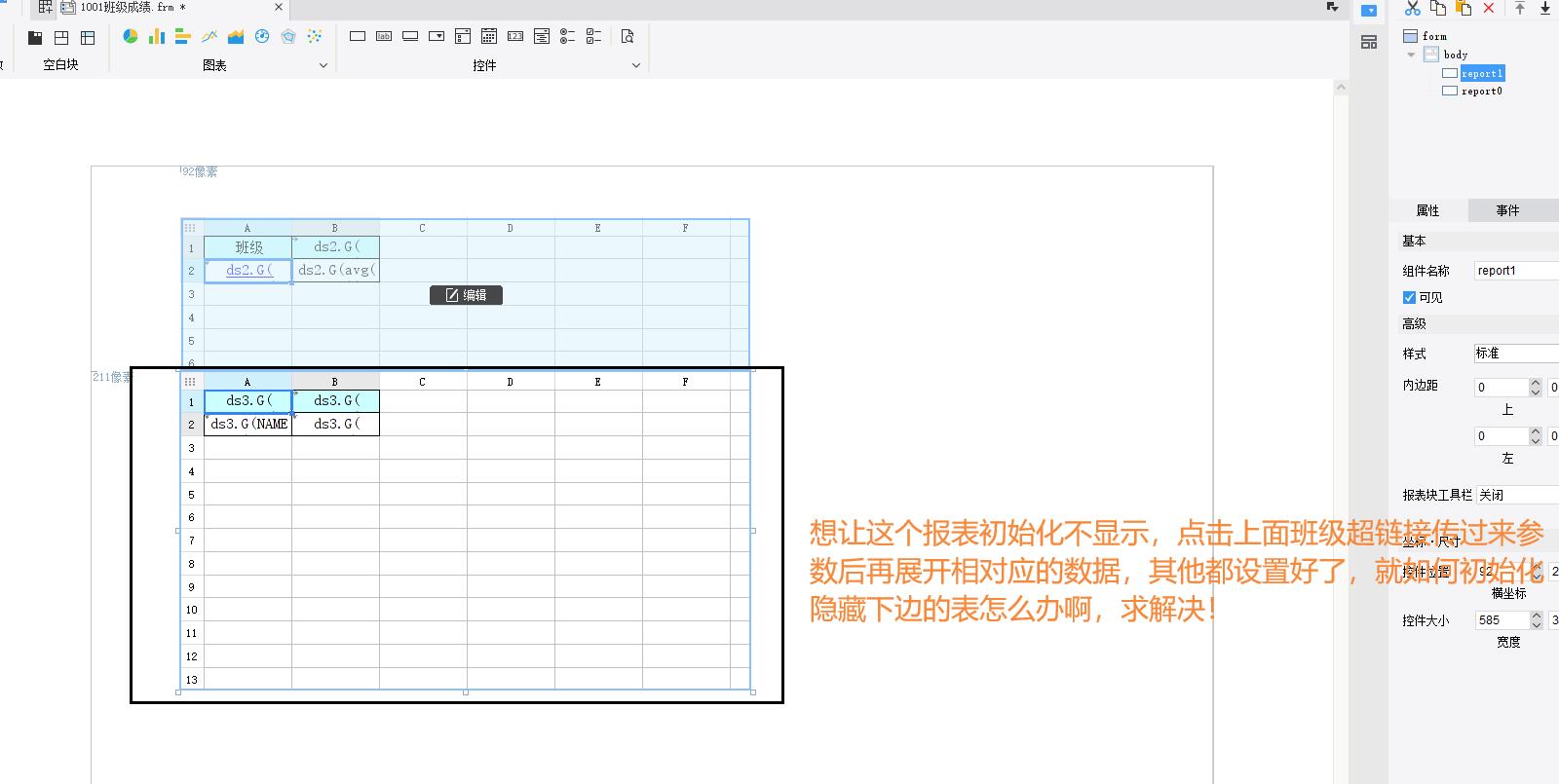
Task: Copy the selected component
Action: tap(1438, 8)
